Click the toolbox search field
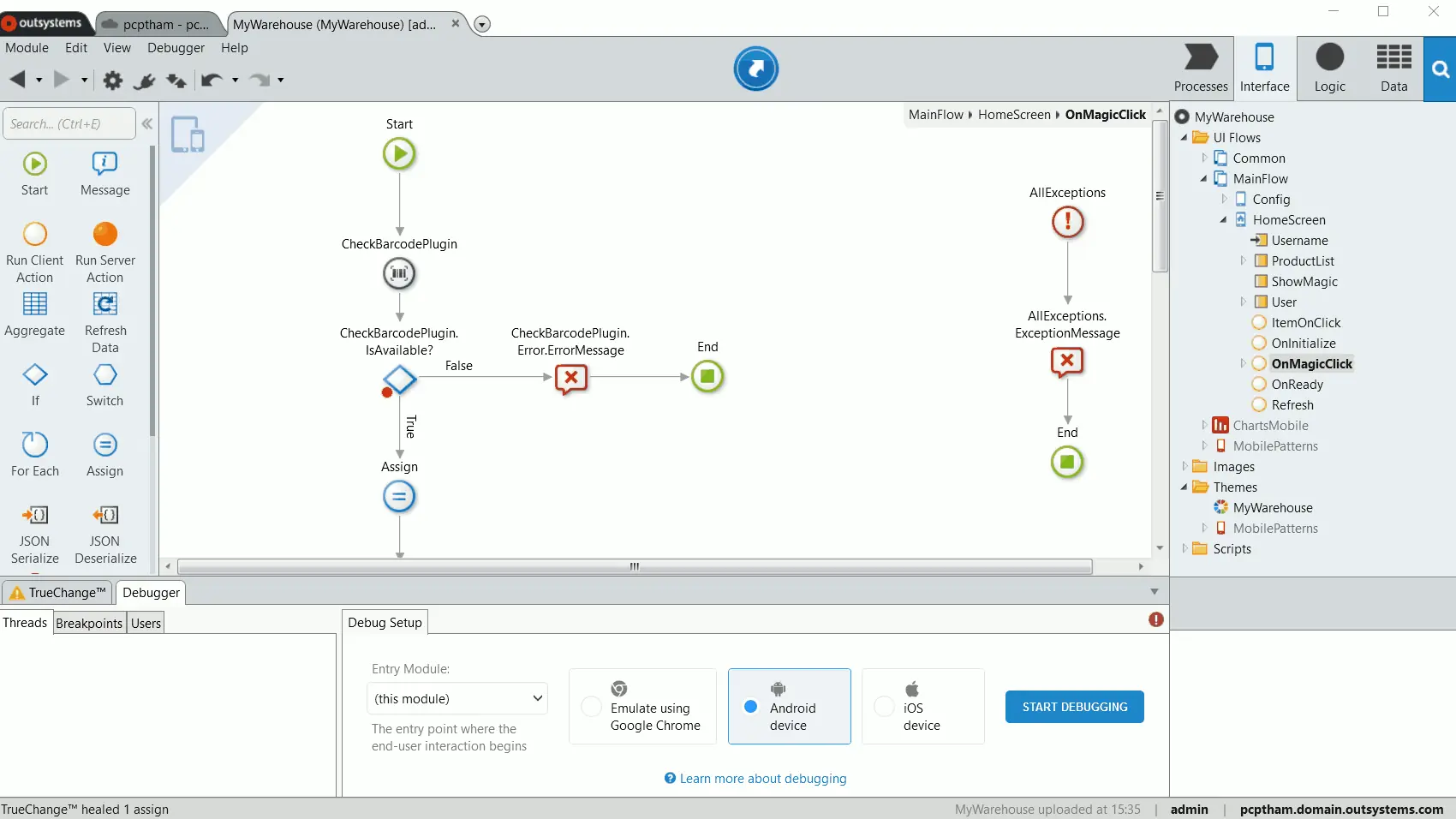This screenshot has width=1456, height=819. point(69,123)
